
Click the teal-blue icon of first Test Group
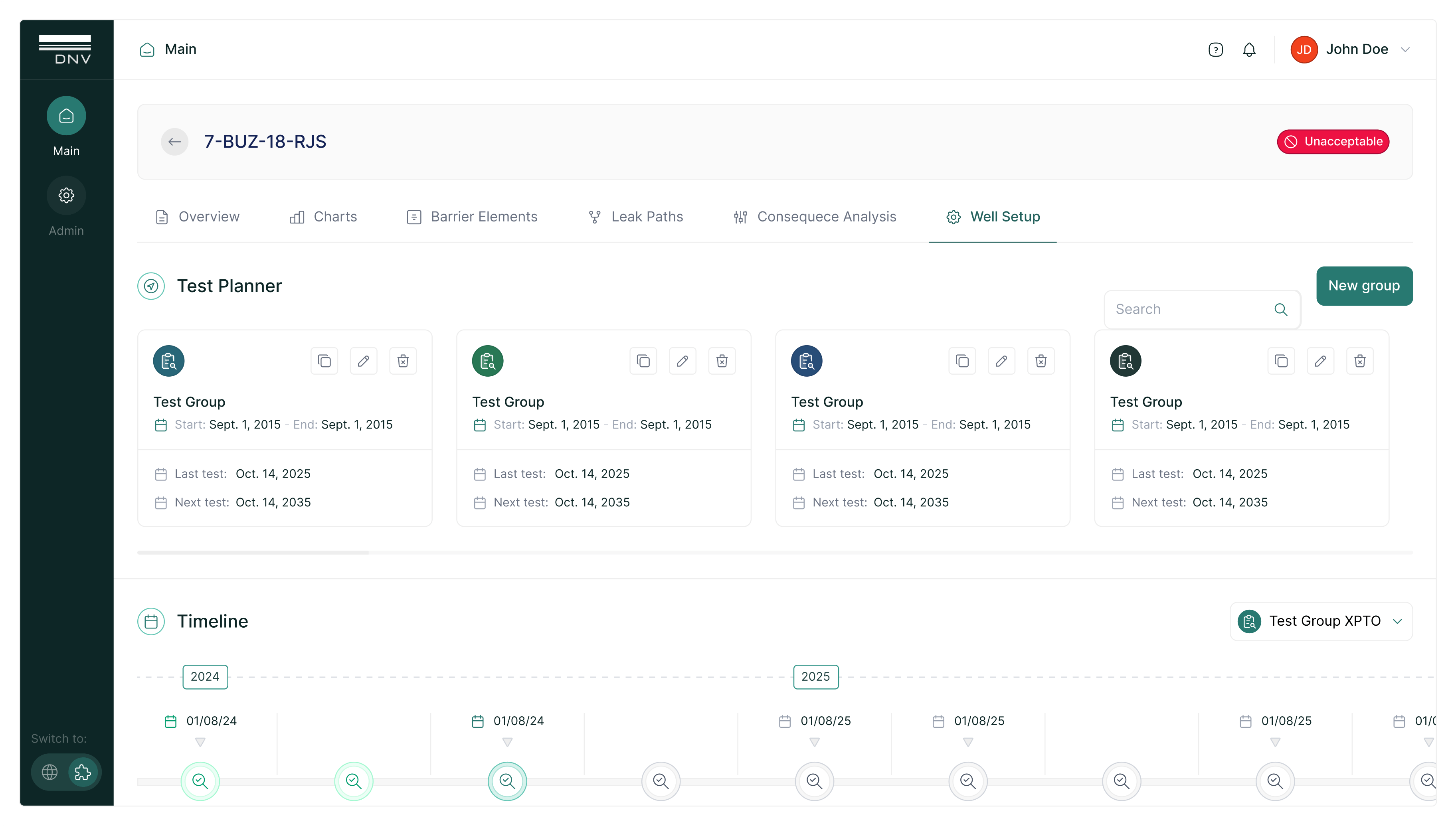(x=168, y=361)
